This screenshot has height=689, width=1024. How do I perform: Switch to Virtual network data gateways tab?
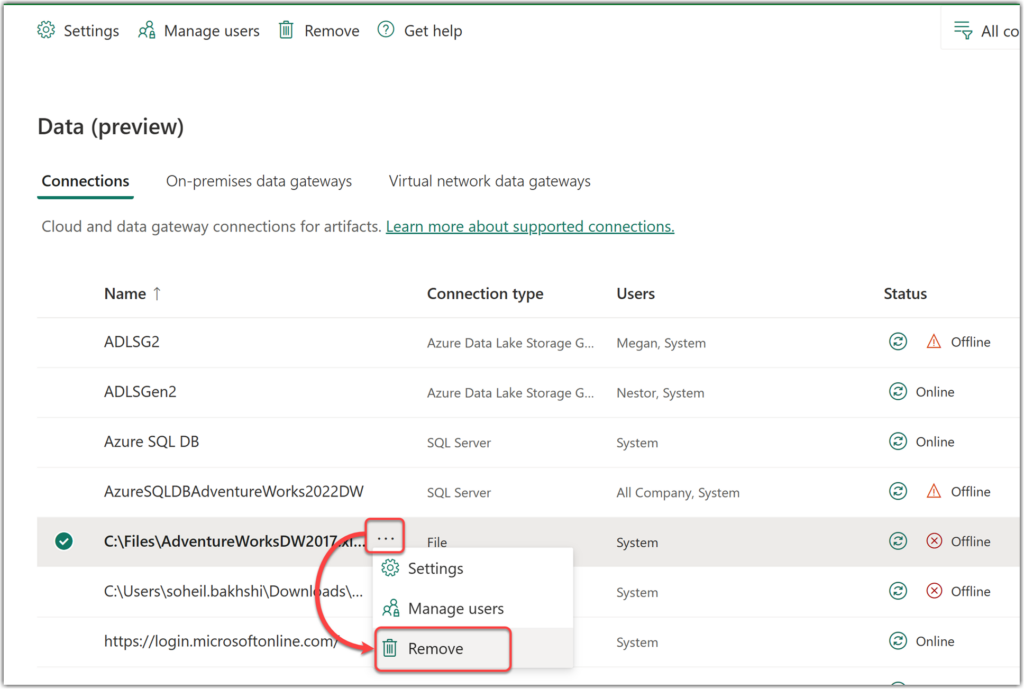tap(490, 181)
